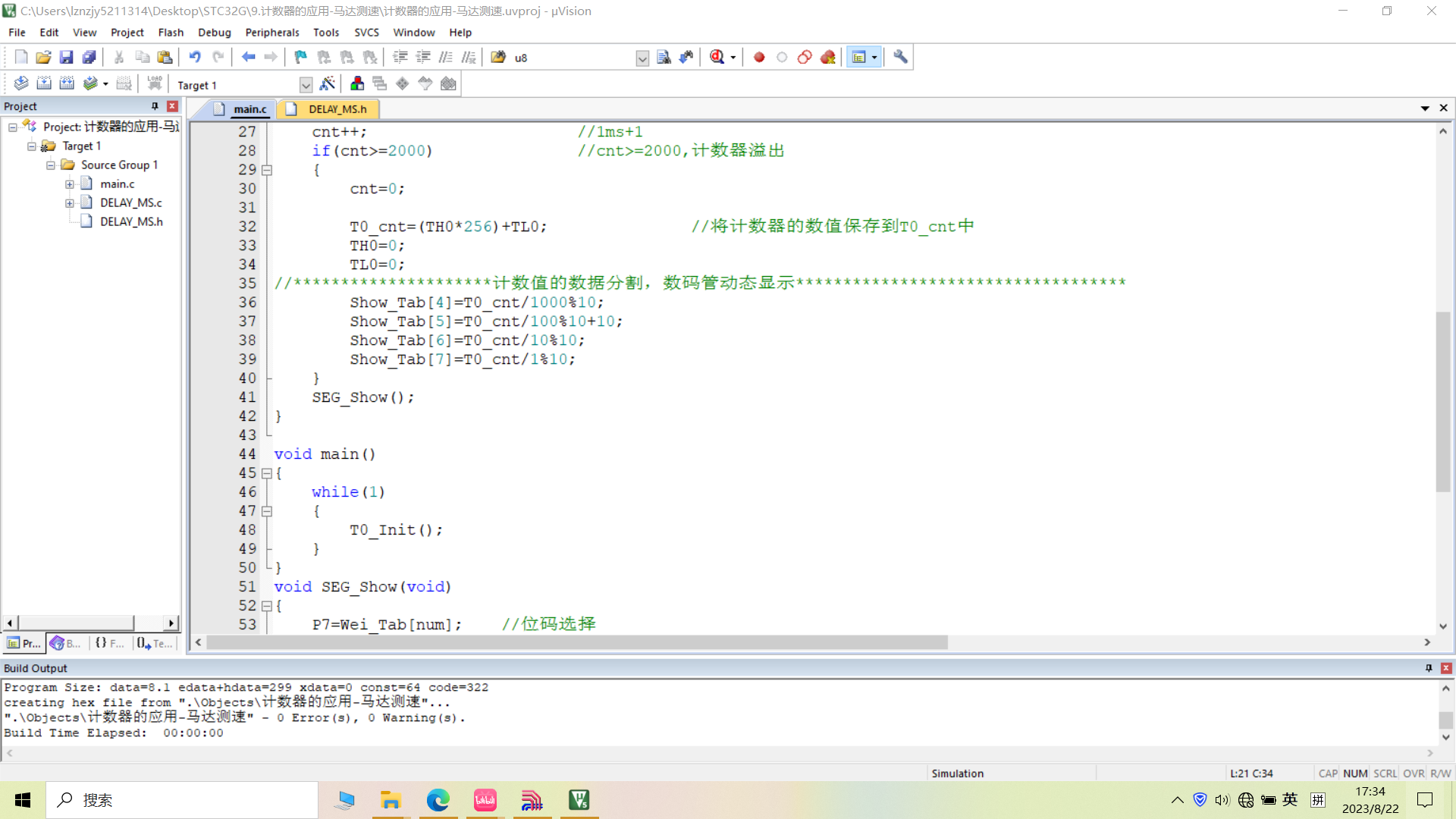Insert a breakpoint with red dot icon
The height and width of the screenshot is (819, 1456).
pyautogui.click(x=759, y=57)
